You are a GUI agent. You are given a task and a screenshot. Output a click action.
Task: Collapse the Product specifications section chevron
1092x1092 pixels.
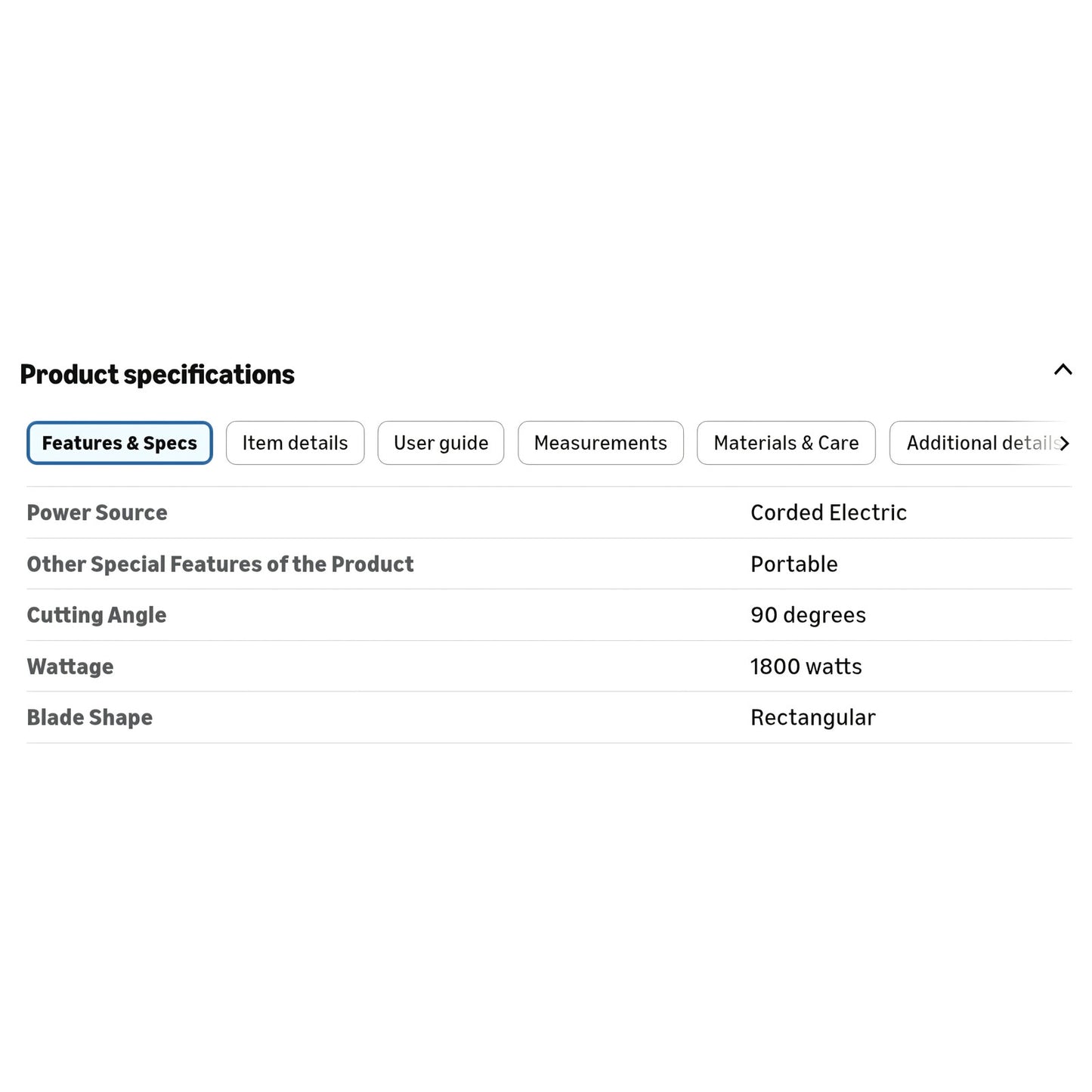pyautogui.click(x=1063, y=370)
